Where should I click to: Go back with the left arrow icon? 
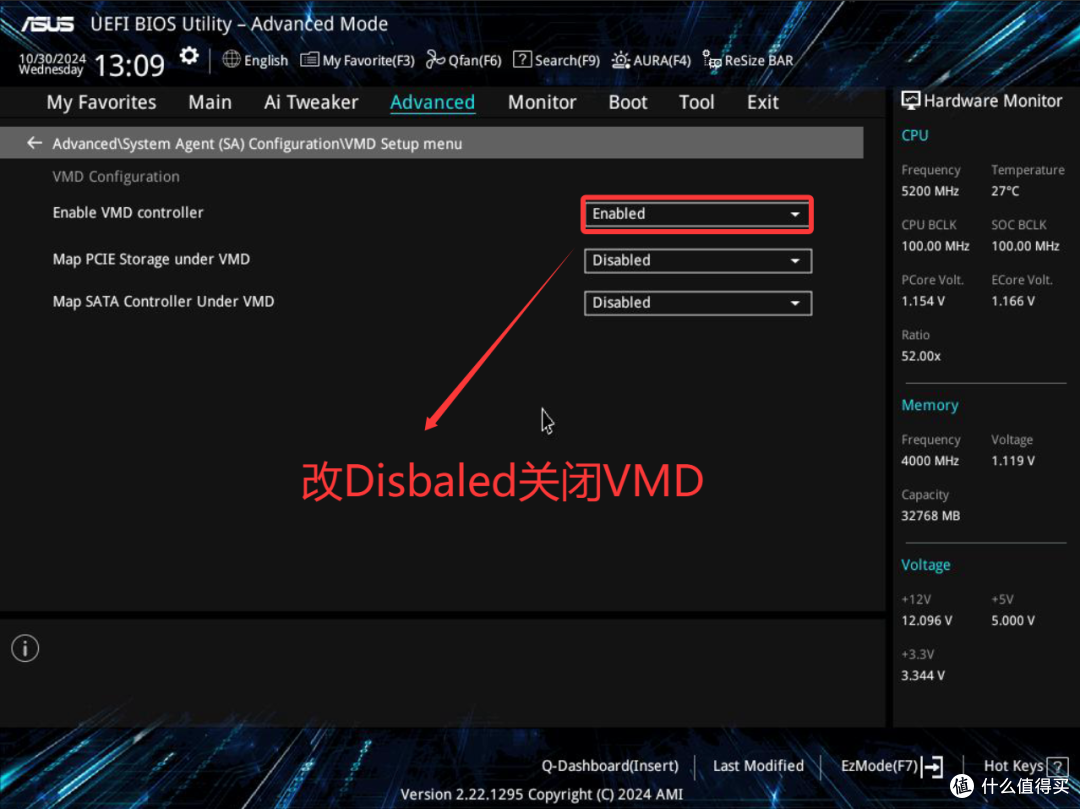[x=34, y=143]
